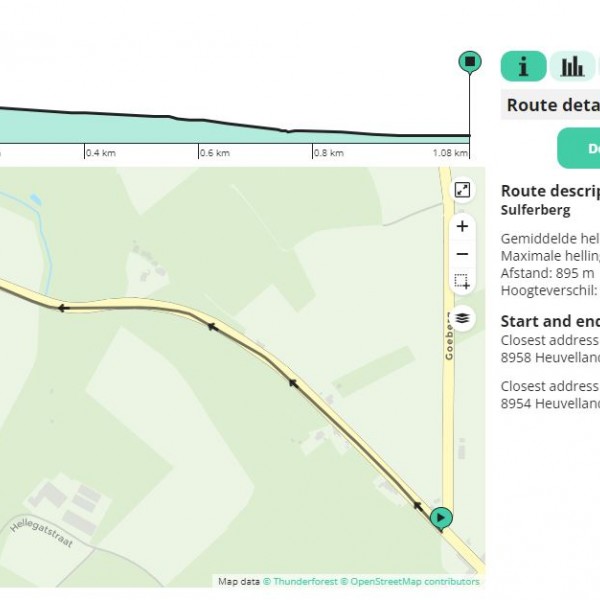Zoom out on the map
Image resolution: width=600 pixels, height=600 pixels.
coord(462,254)
